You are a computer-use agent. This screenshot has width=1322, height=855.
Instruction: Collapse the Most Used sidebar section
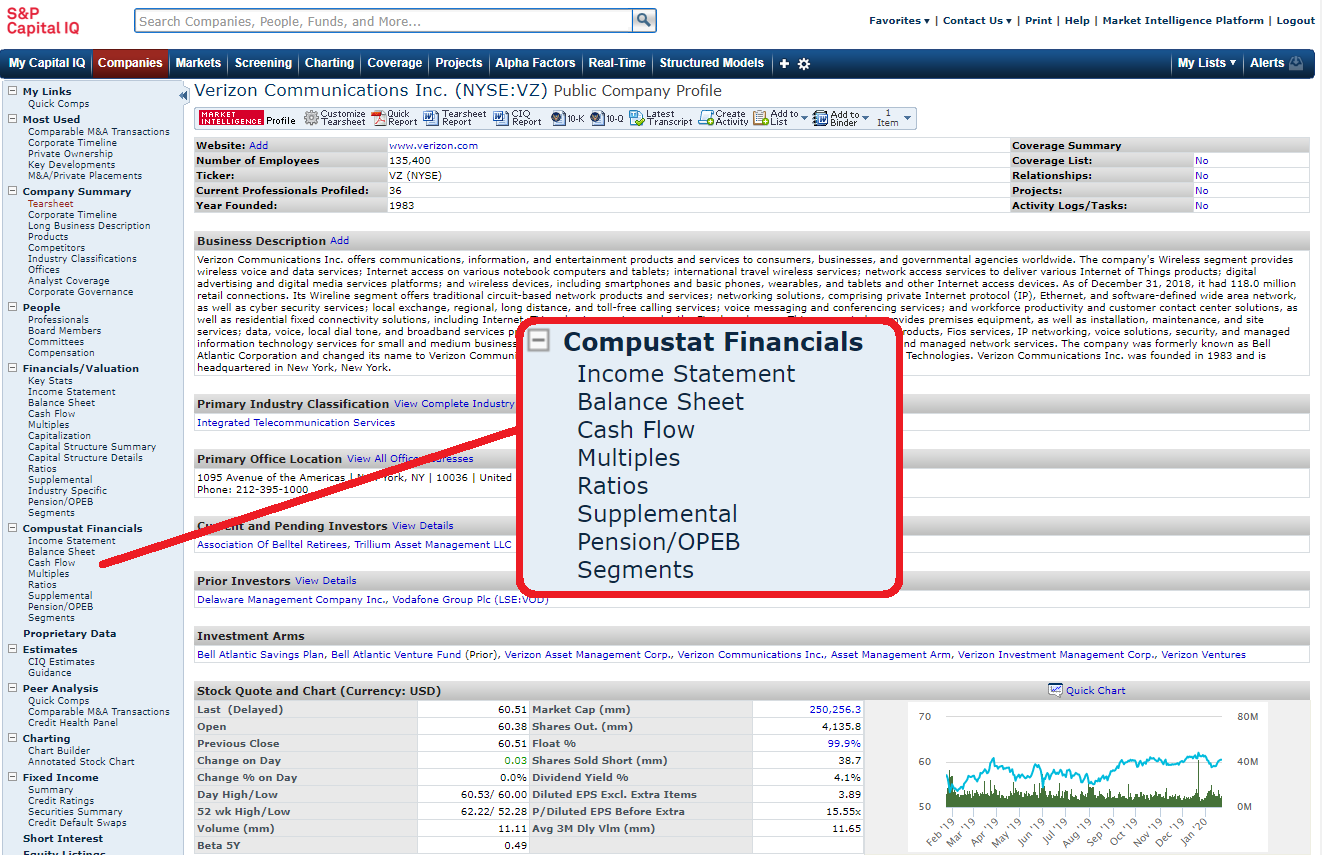tap(12, 119)
